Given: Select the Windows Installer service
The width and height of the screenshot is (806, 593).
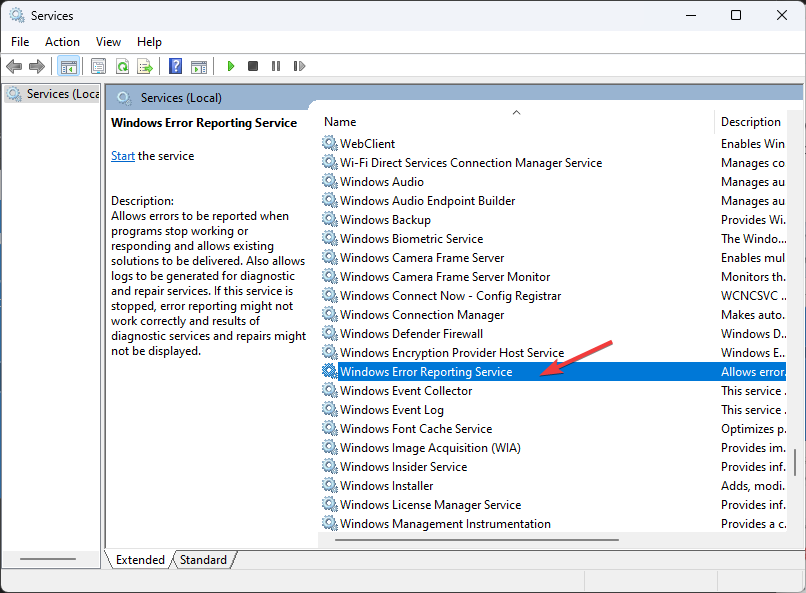Looking at the screenshot, I should [x=554, y=486].
